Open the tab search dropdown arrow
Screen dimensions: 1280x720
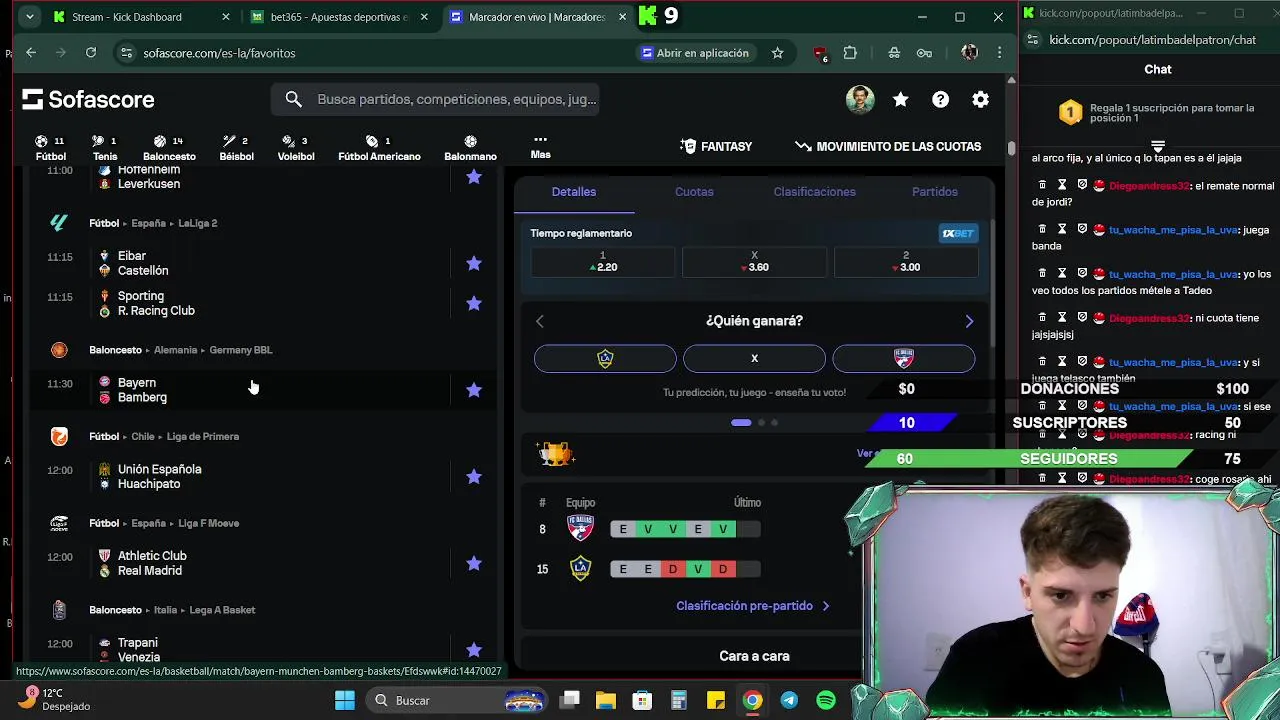click(x=30, y=17)
